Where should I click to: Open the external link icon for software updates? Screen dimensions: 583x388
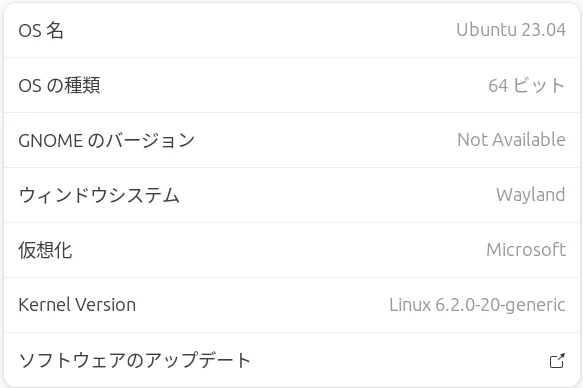click(557, 360)
